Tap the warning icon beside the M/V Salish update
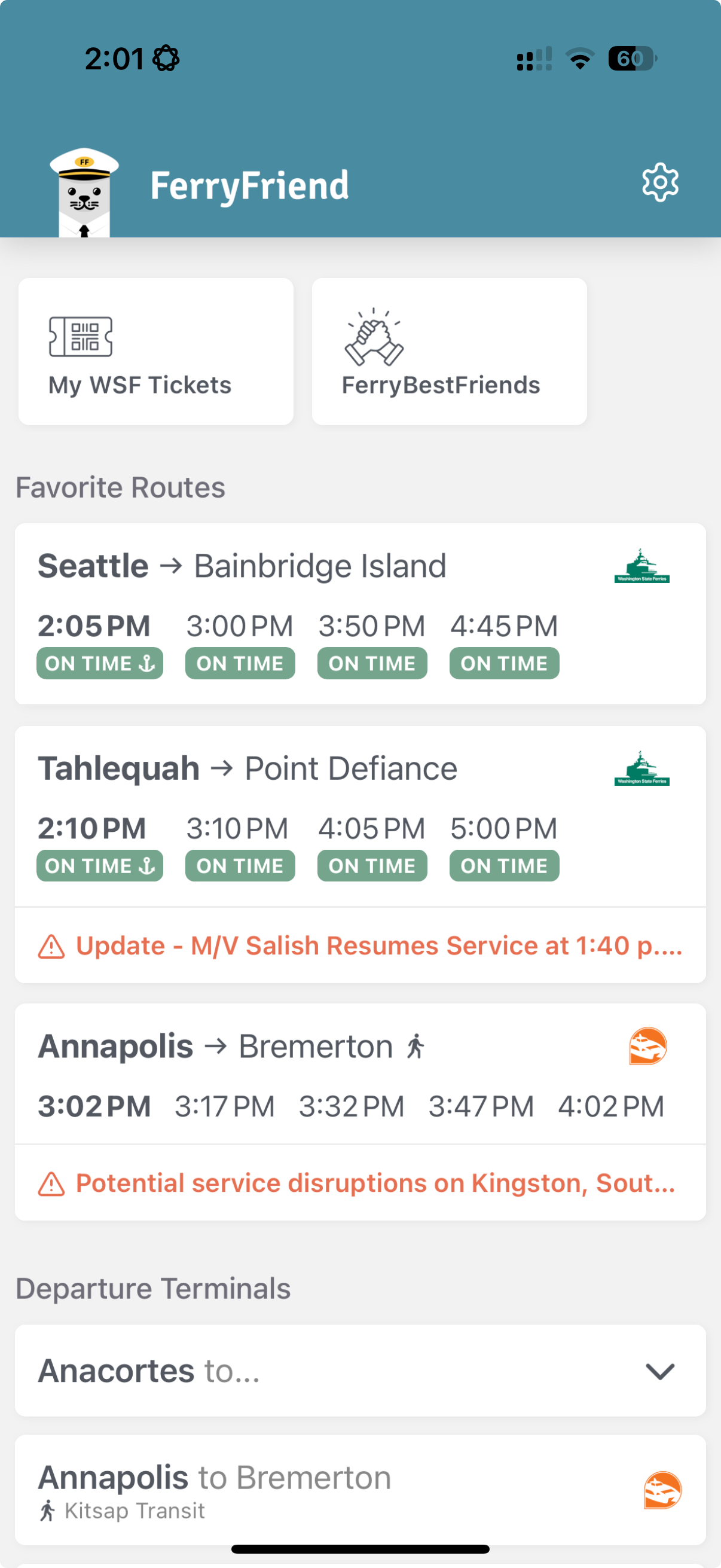The width and height of the screenshot is (721, 1568). pyautogui.click(x=51, y=947)
